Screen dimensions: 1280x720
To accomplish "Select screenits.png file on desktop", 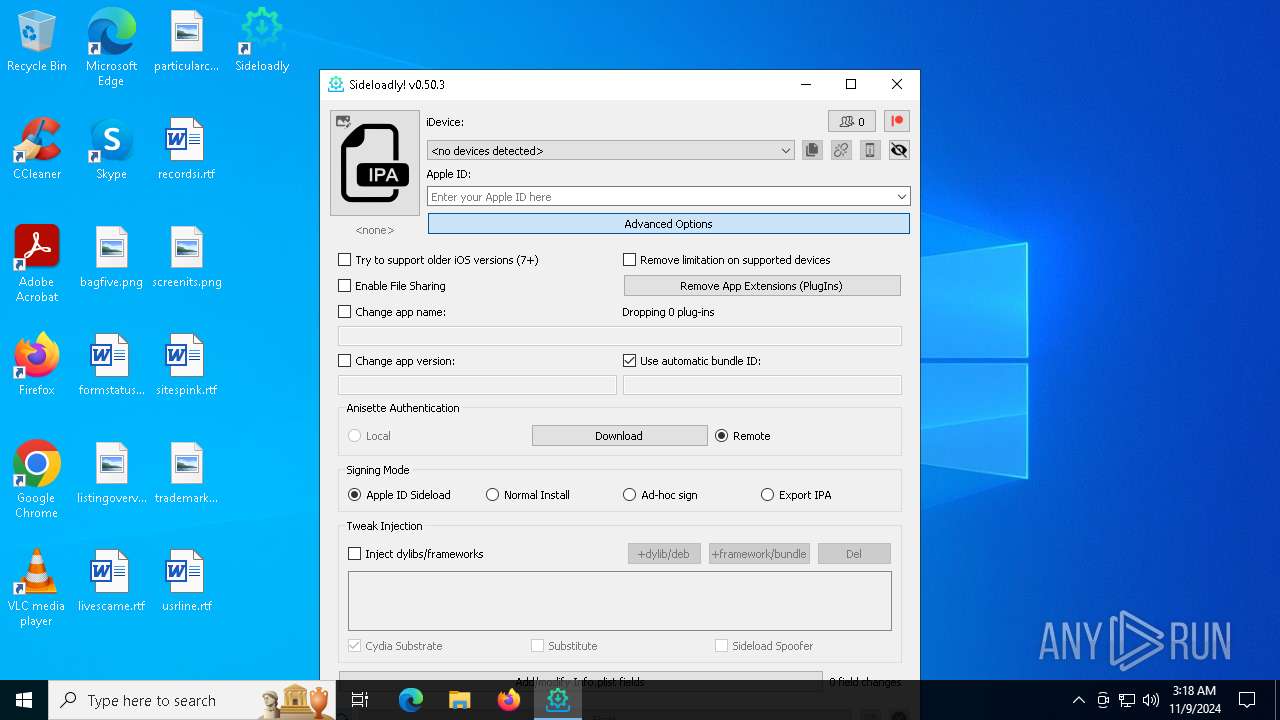I will pos(186,258).
